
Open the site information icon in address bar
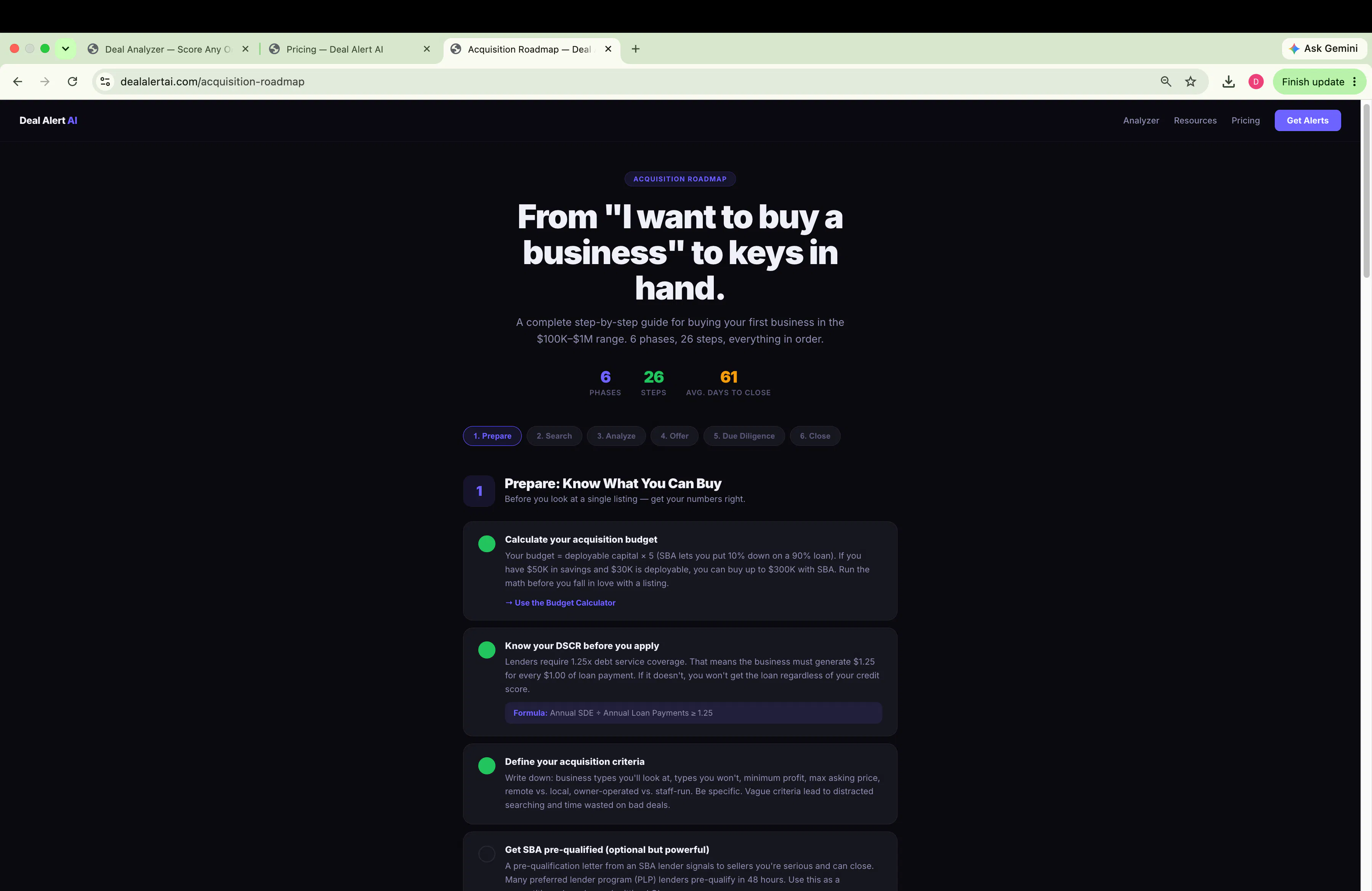(106, 82)
